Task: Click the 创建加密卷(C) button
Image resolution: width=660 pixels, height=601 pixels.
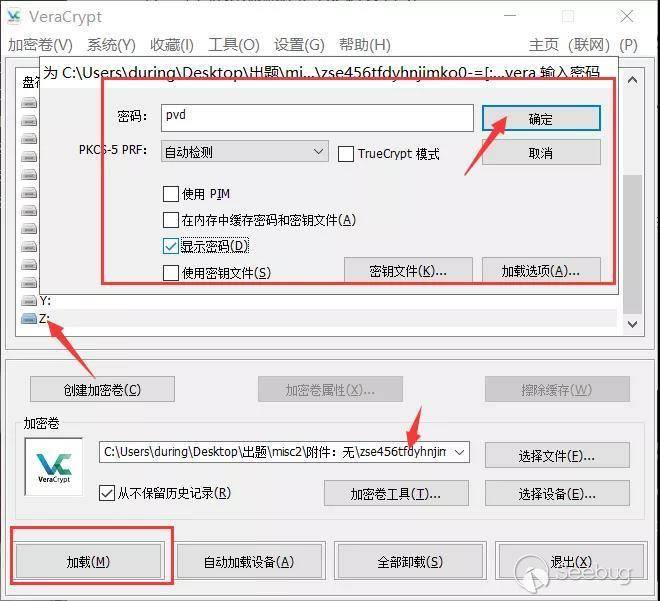Action: [102, 389]
